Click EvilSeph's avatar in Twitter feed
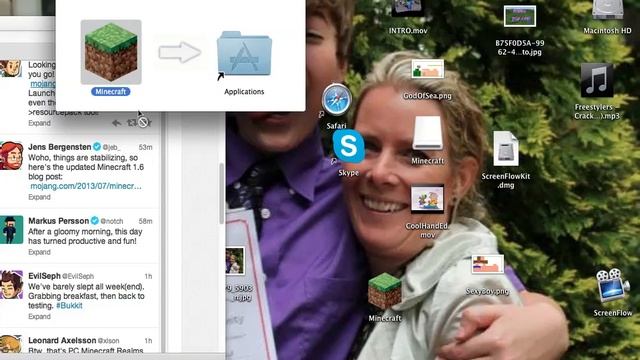This screenshot has width=640, height=360. click(x=11, y=284)
